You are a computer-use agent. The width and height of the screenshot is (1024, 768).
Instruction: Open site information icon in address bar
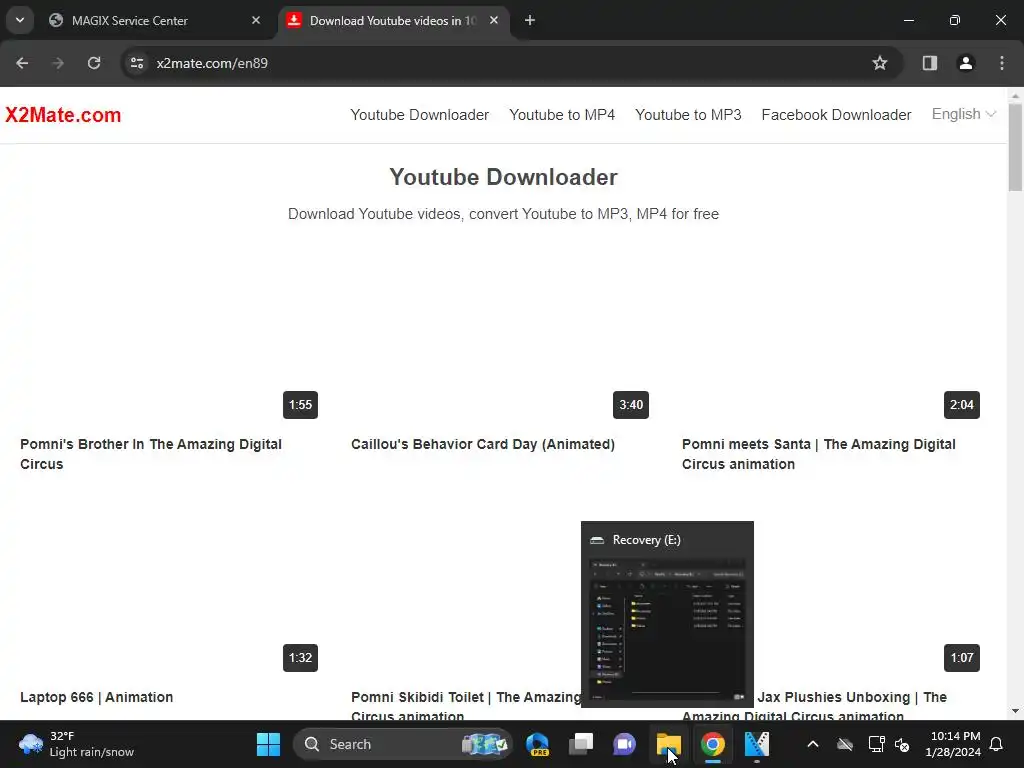[137, 63]
